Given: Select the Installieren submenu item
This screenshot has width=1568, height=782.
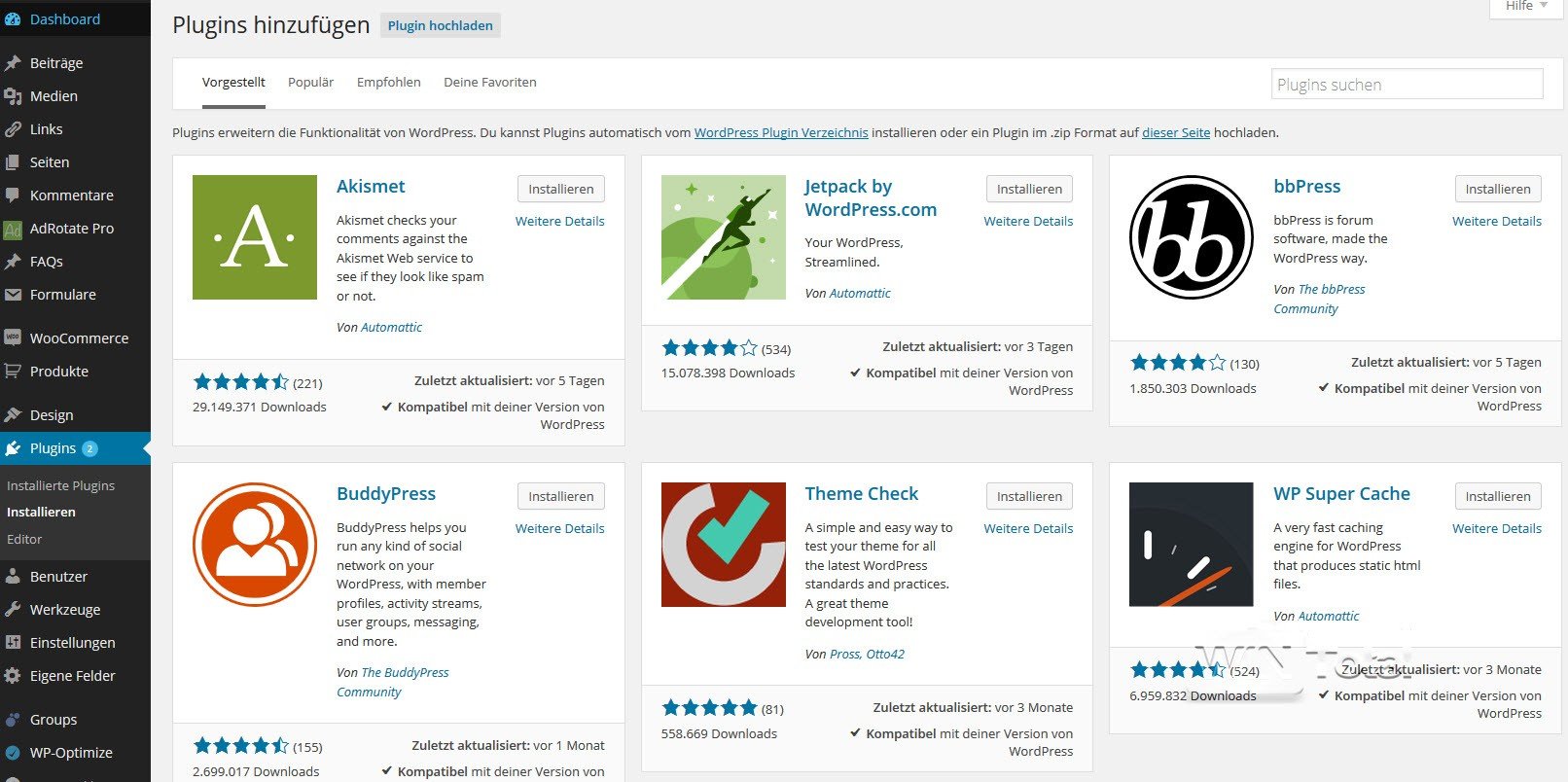Looking at the screenshot, I should click(x=41, y=512).
